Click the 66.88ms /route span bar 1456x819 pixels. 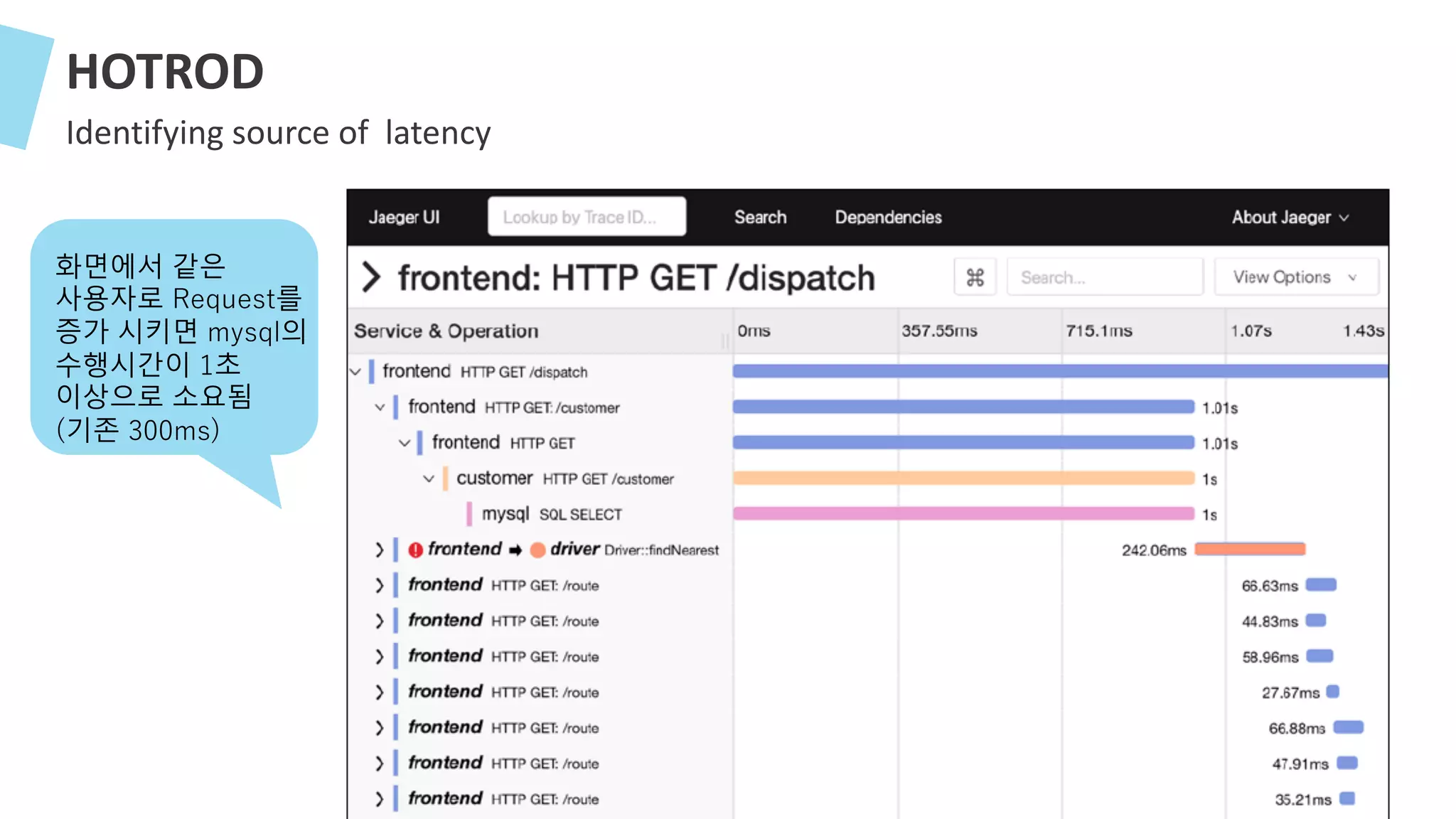[x=1348, y=727]
